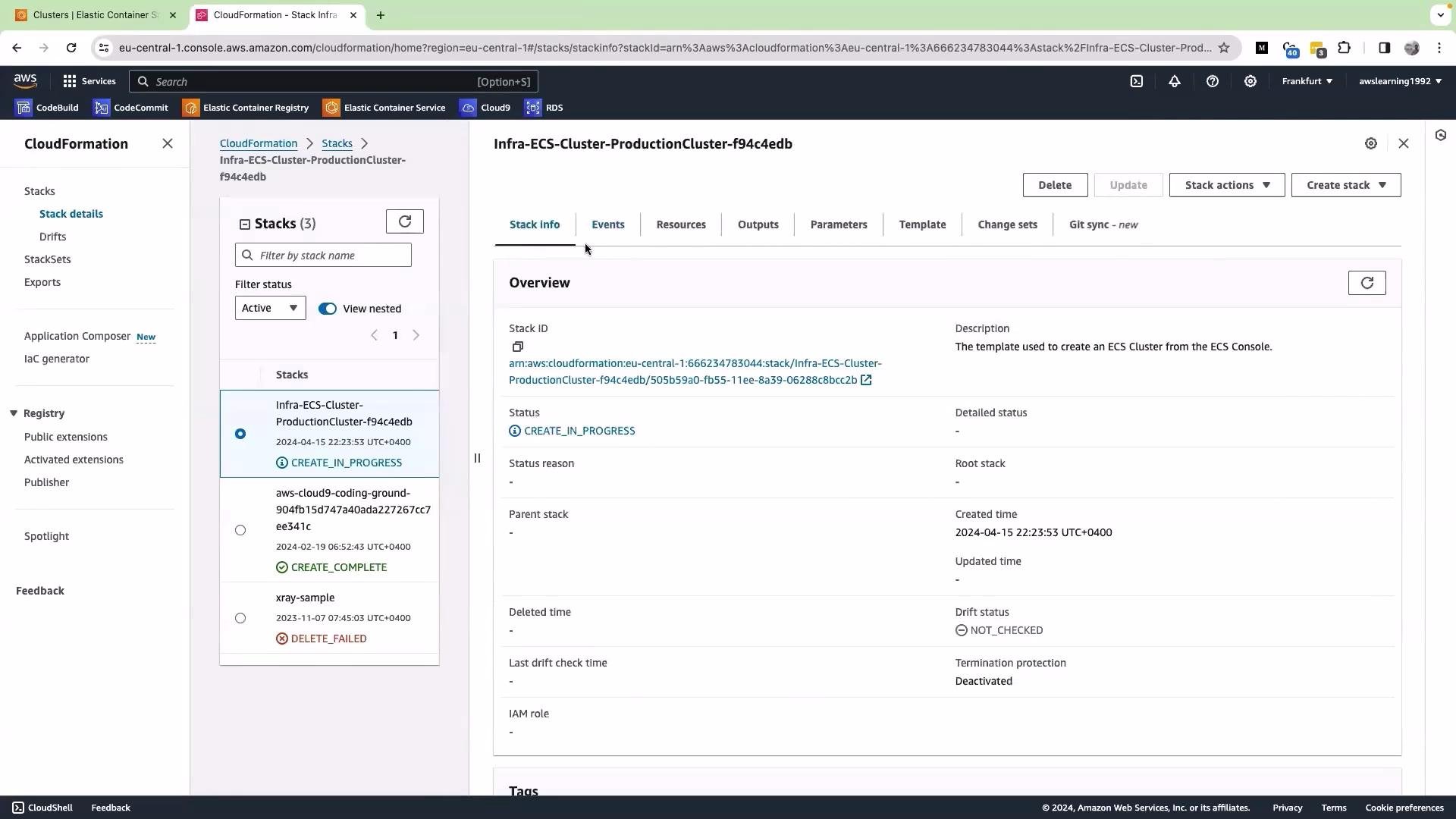This screenshot has width=1456, height=819.
Task: Close the CloudFormation navigation pane
Action: (x=168, y=143)
